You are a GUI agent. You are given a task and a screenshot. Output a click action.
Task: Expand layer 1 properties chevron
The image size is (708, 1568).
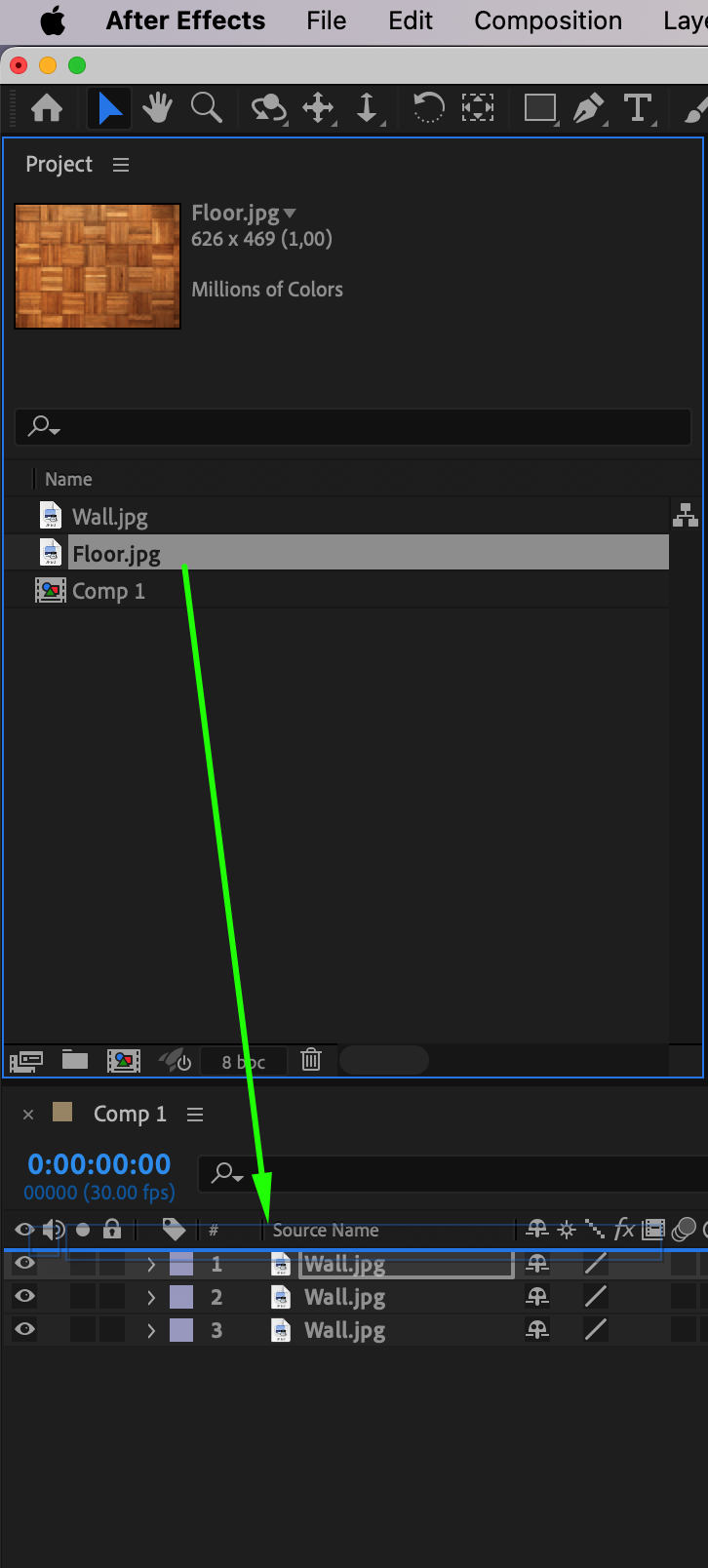pos(151,1265)
